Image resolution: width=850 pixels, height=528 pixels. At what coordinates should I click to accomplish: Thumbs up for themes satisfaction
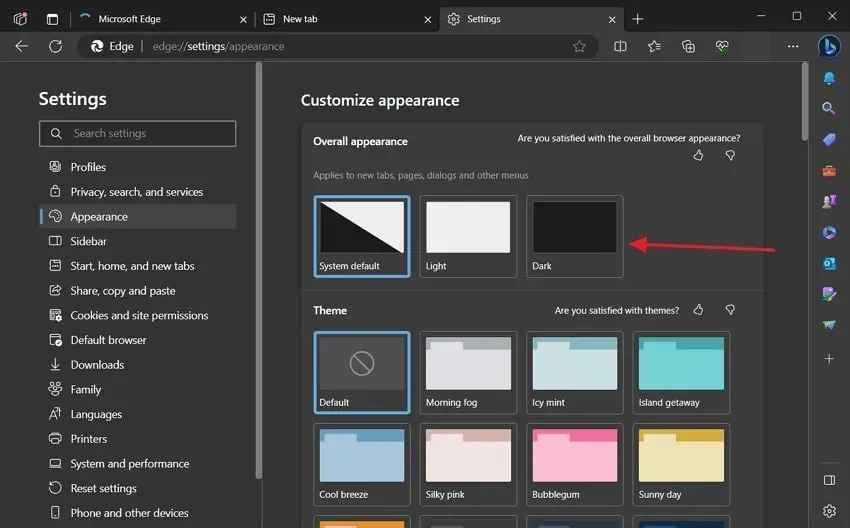[698, 310]
